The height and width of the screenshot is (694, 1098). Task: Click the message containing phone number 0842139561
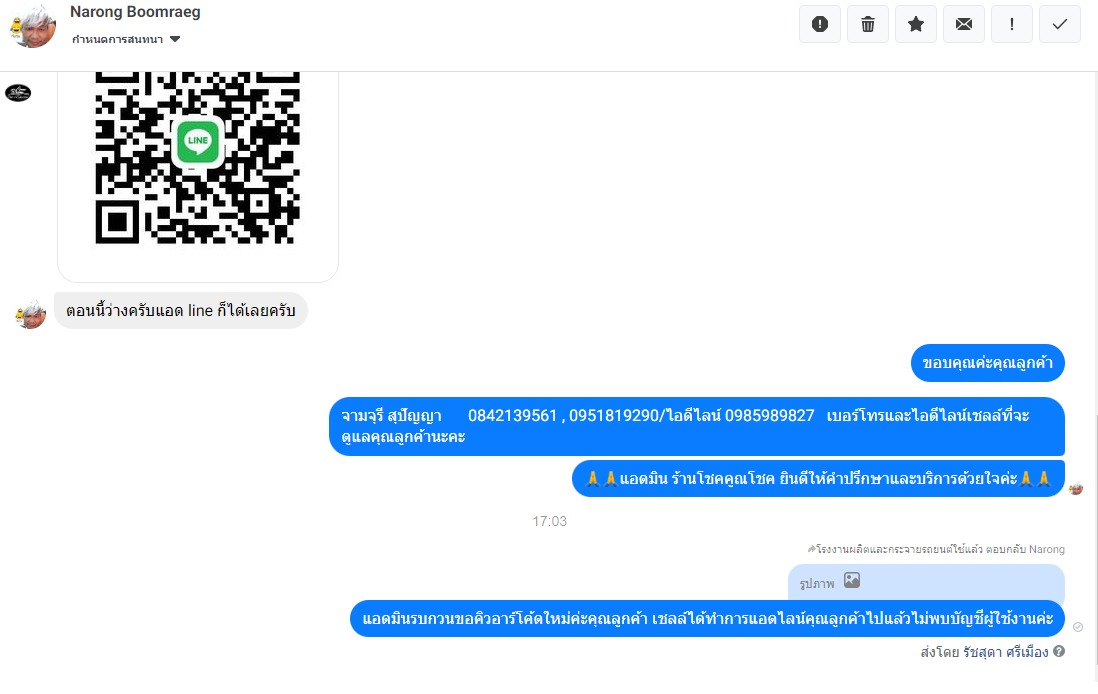(697, 426)
